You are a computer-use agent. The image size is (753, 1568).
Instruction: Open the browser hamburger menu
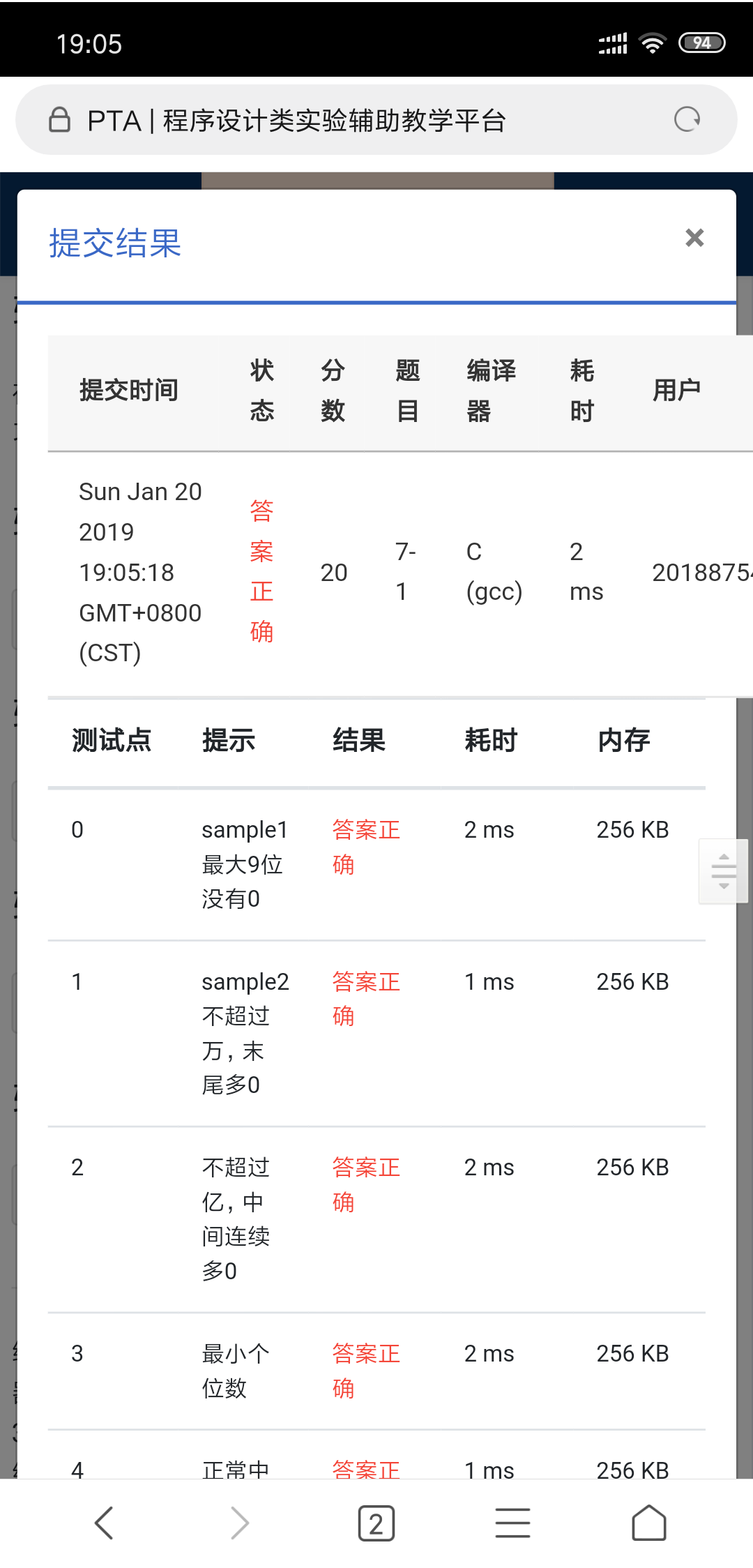(x=512, y=1523)
